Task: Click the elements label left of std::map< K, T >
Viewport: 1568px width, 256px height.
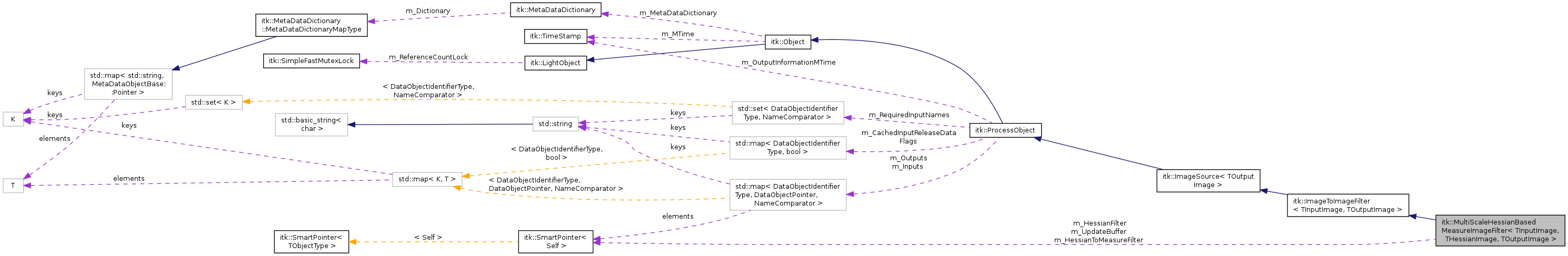Action: [x=128, y=179]
